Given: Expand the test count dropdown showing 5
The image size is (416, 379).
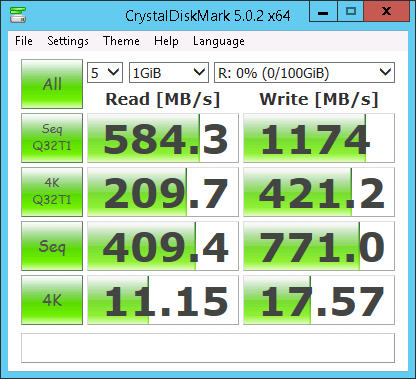Looking at the screenshot, I should point(105,72).
